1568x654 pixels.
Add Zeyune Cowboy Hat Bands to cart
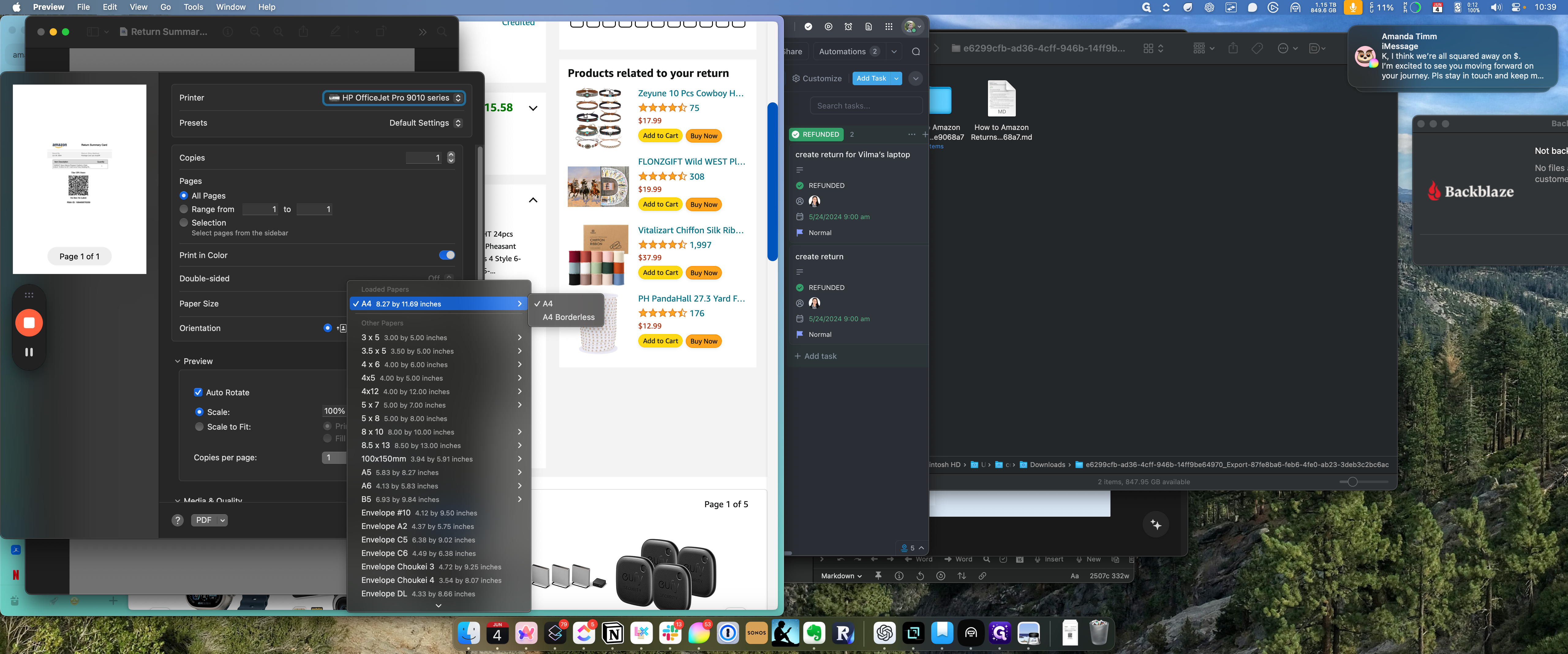[660, 136]
